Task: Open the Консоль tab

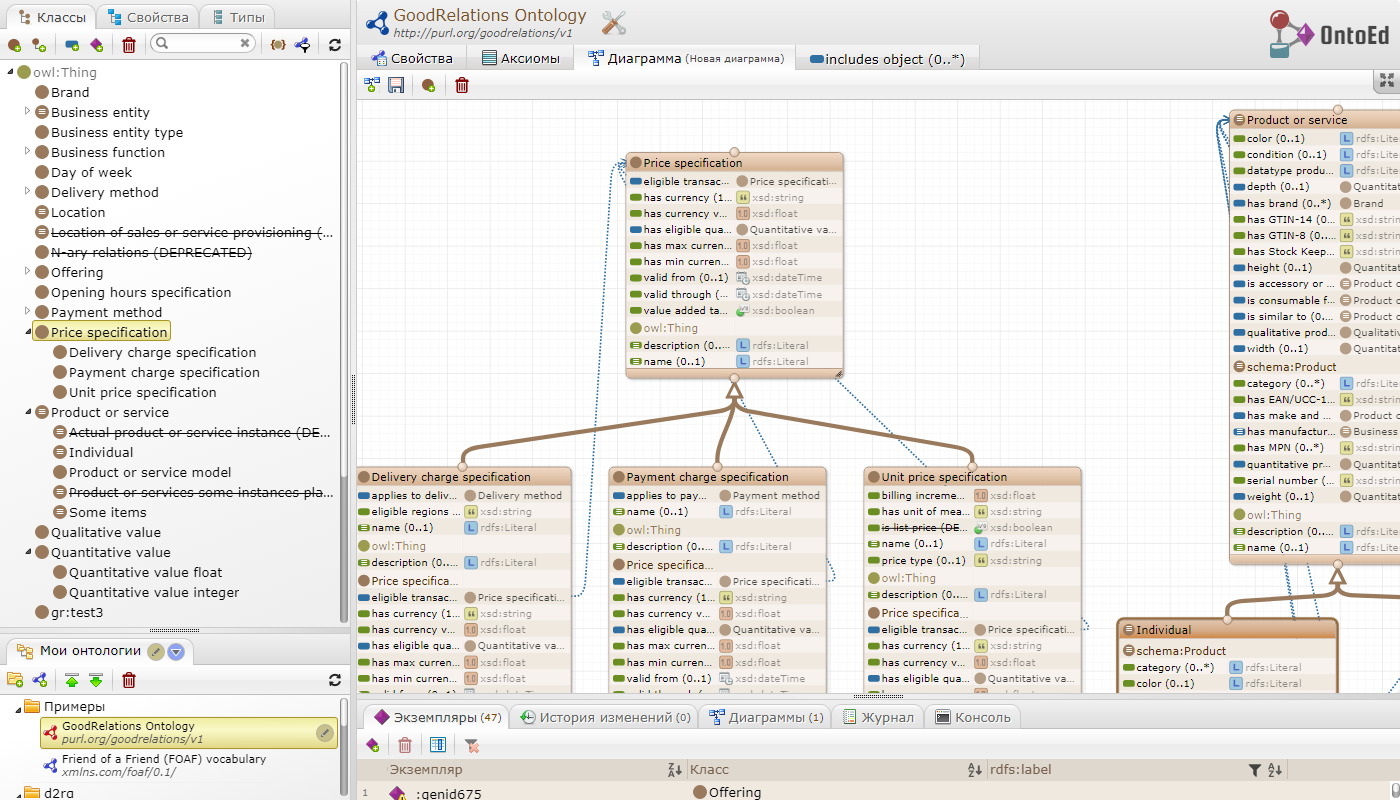Action: click(x=973, y=717)
